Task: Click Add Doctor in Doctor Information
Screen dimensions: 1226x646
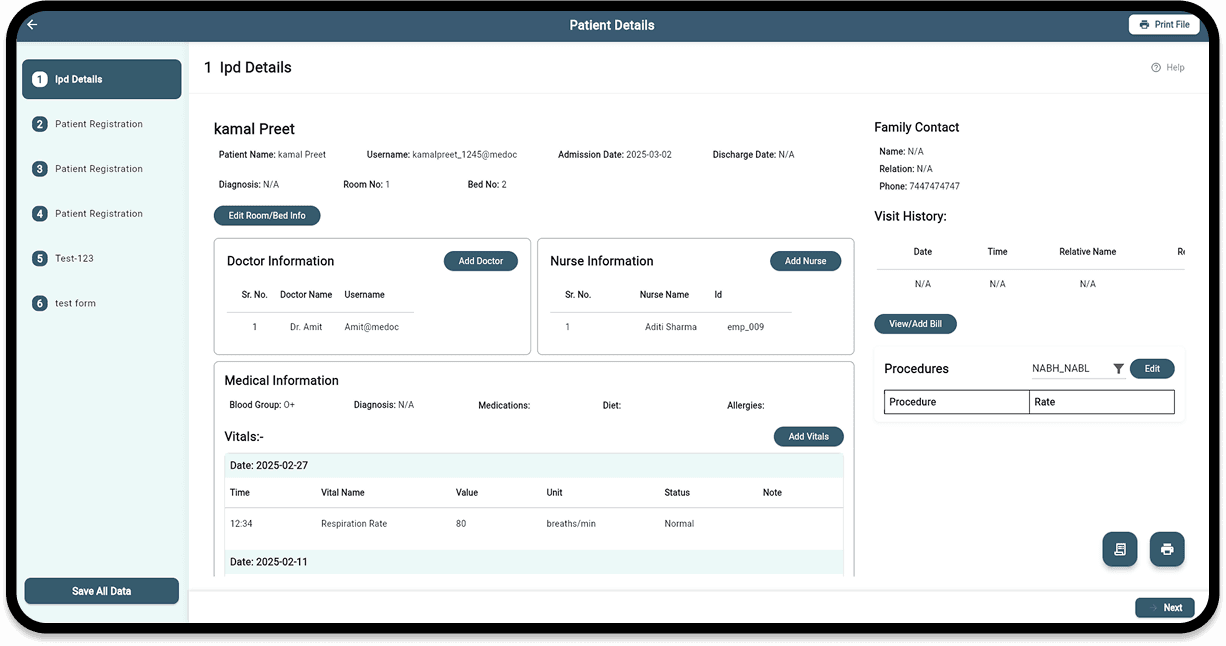Action: coord(480,260)
